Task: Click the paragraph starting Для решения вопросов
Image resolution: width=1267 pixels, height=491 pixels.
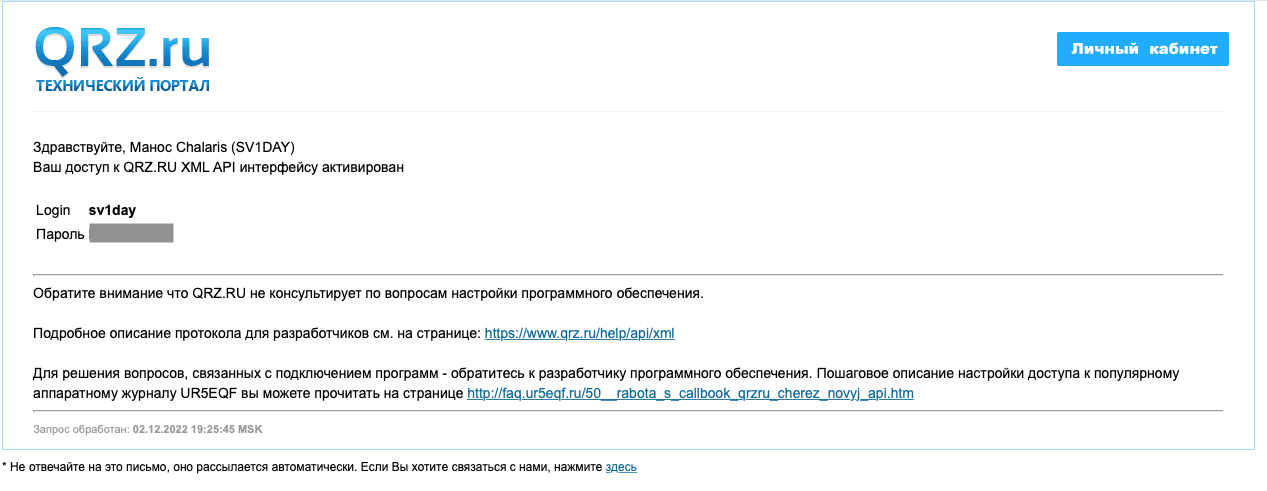Action: tap(400, 373)
